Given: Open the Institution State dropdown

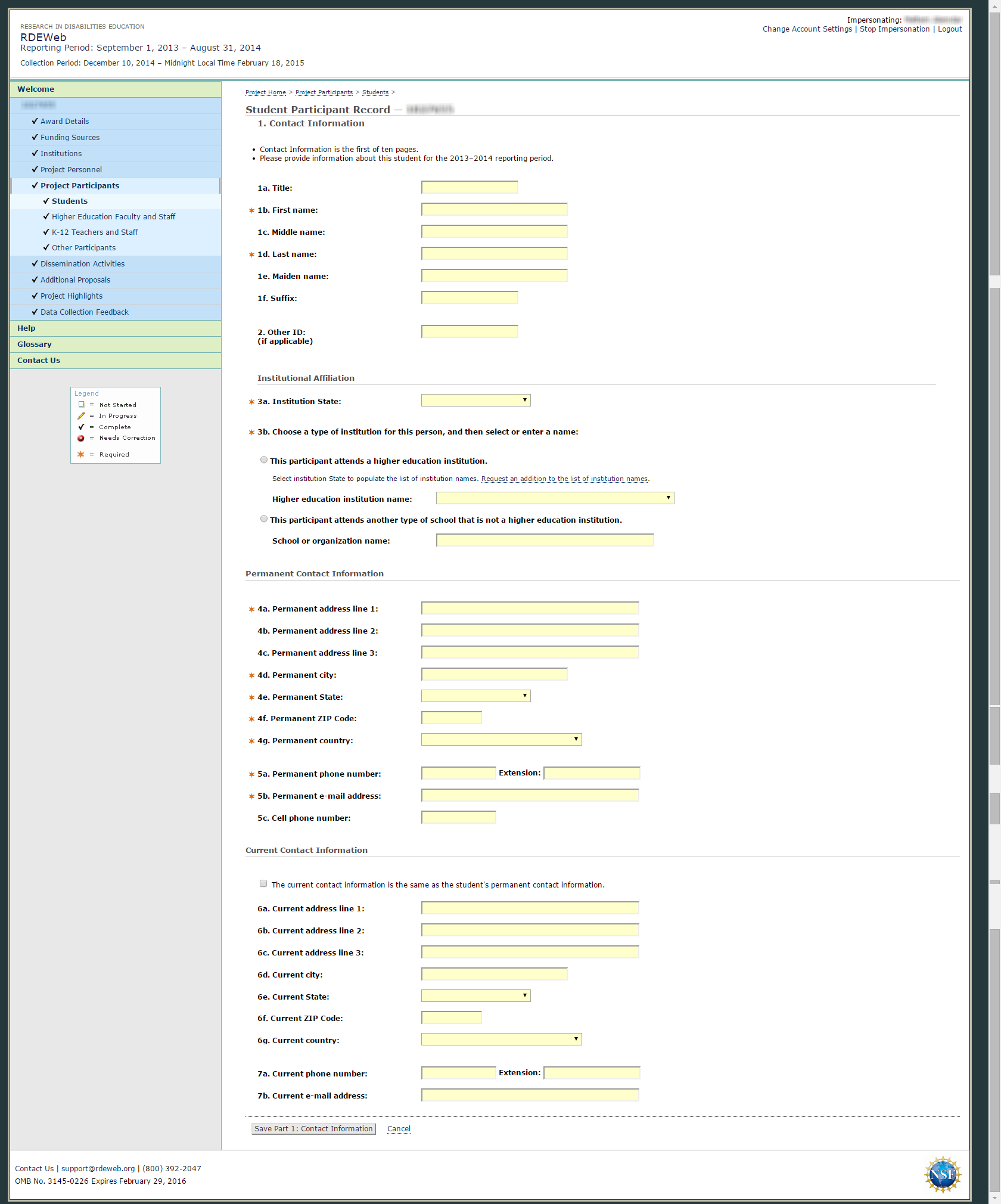Looking at the screenshot, I should coord(475,401).
